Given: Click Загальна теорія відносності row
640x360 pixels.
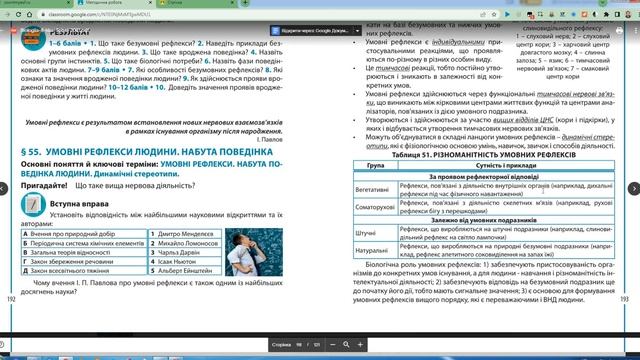Looking at the screenshot, I should pos(84,252).
